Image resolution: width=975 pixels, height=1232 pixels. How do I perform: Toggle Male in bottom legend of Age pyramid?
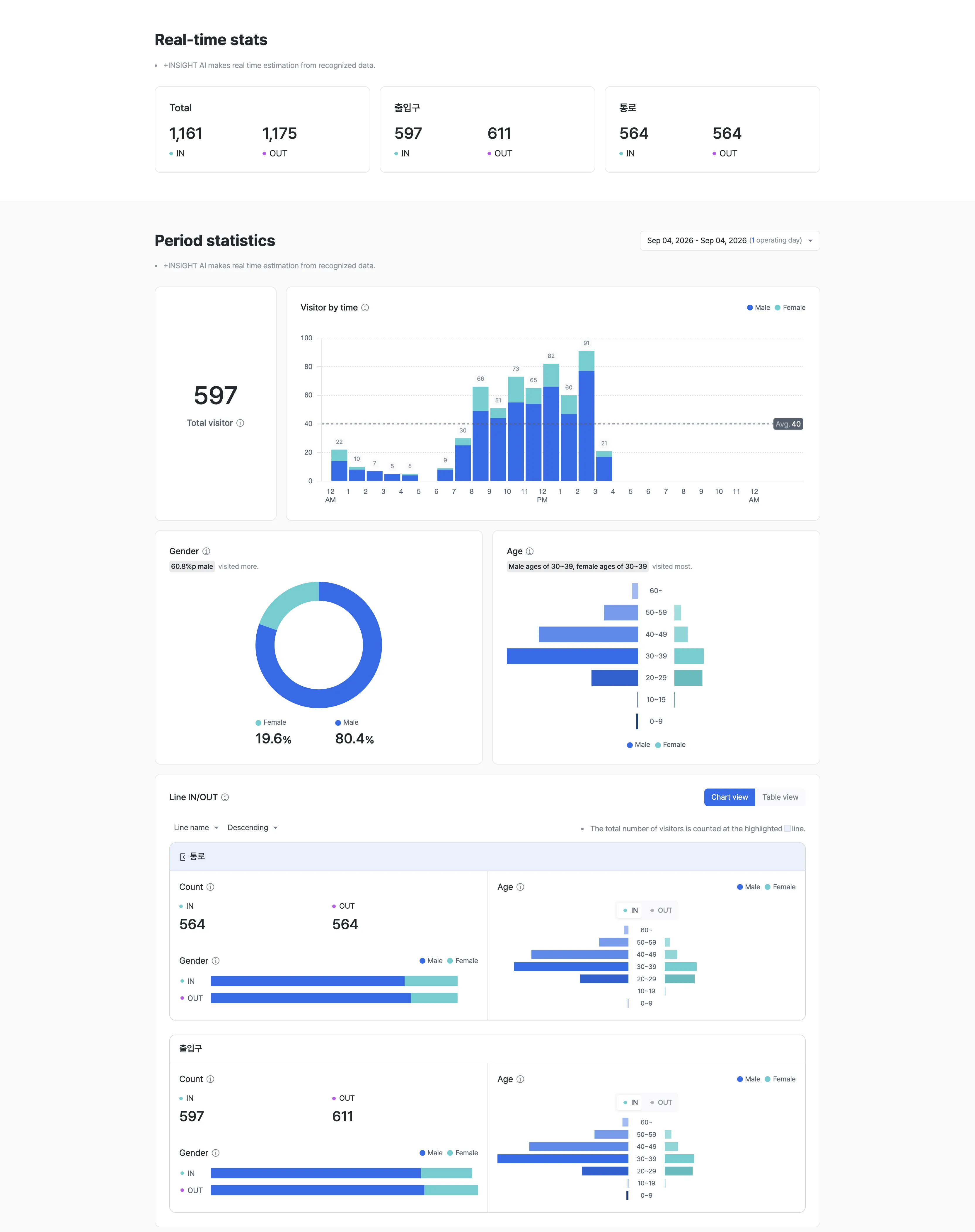638,745
